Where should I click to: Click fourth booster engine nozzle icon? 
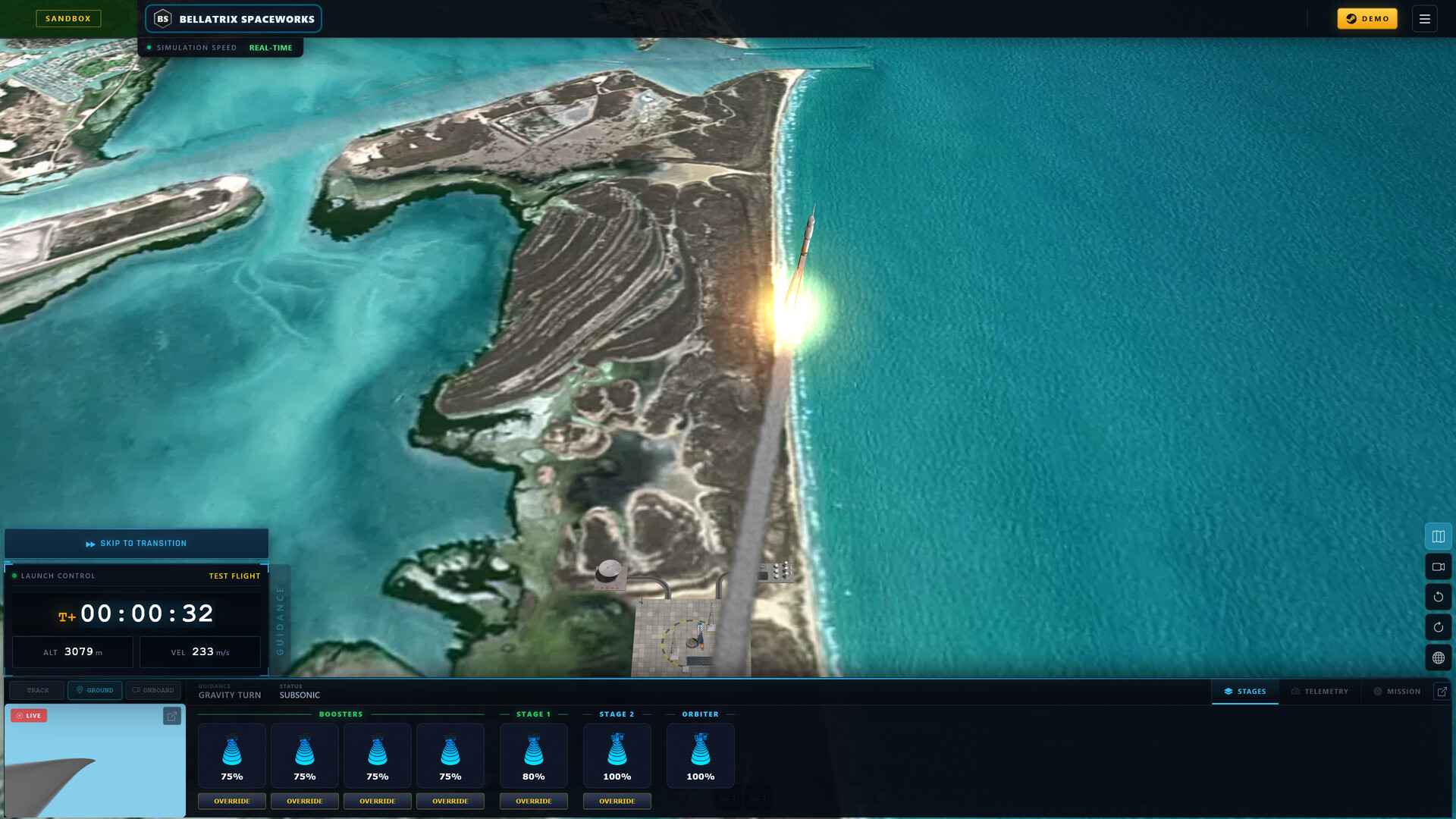(450, 750)
